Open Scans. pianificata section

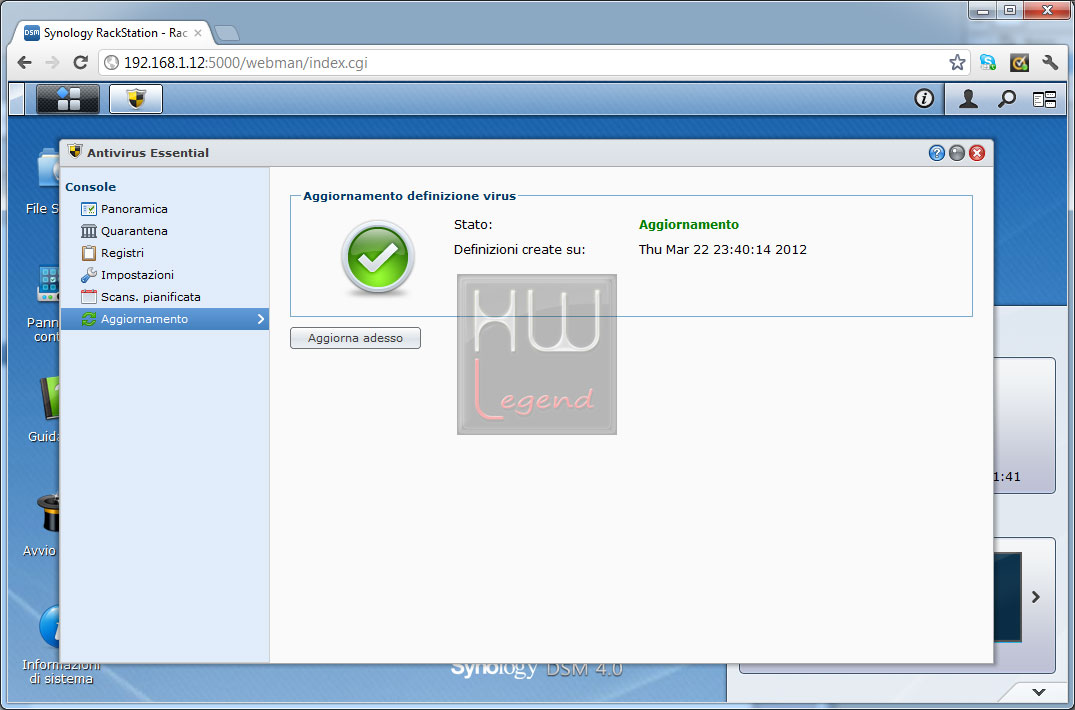point(165,297)
